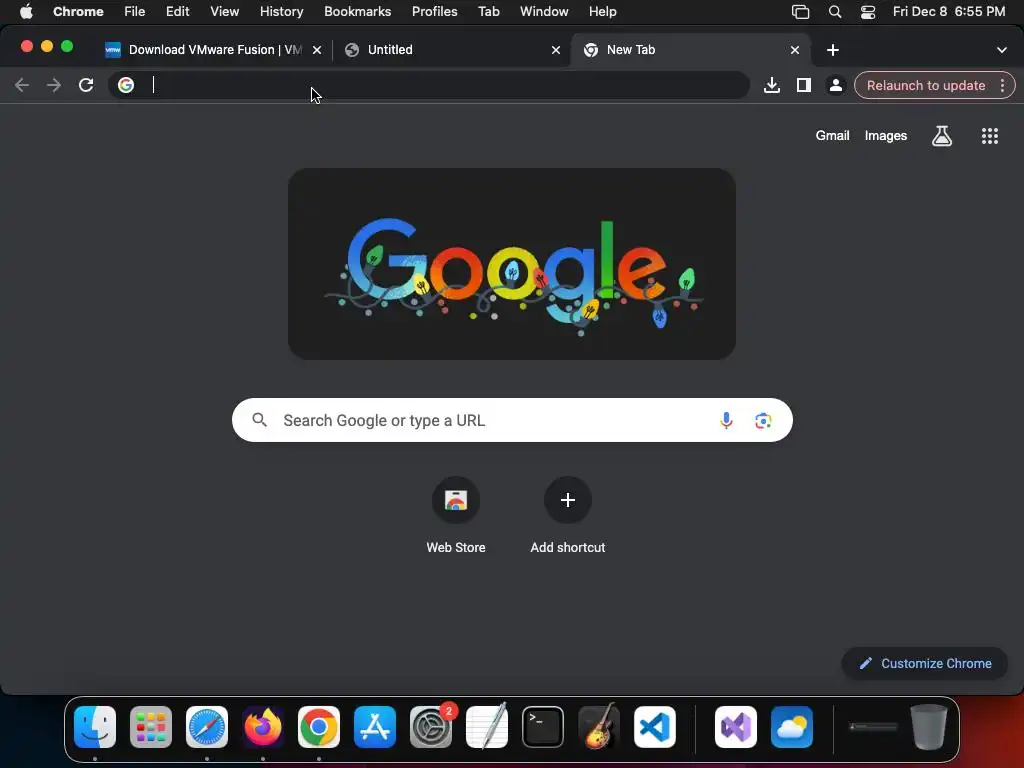Toggle the side panel icon
Image resolution: width=1024 pixels, height=768 pixels.
tap(804, 85)
